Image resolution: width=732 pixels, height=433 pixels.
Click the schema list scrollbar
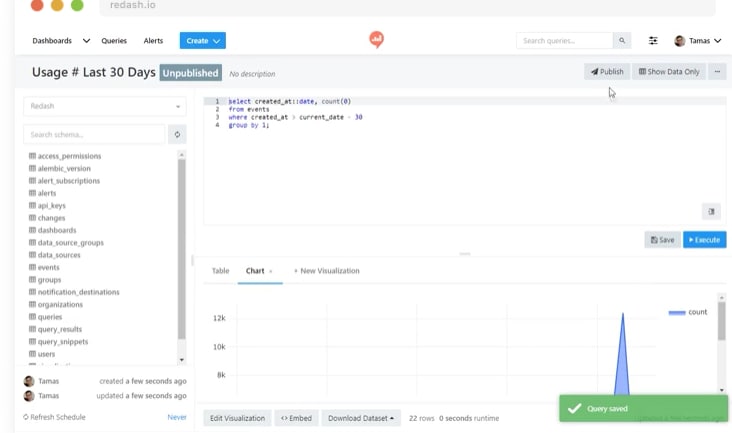(x=182, y=249)
